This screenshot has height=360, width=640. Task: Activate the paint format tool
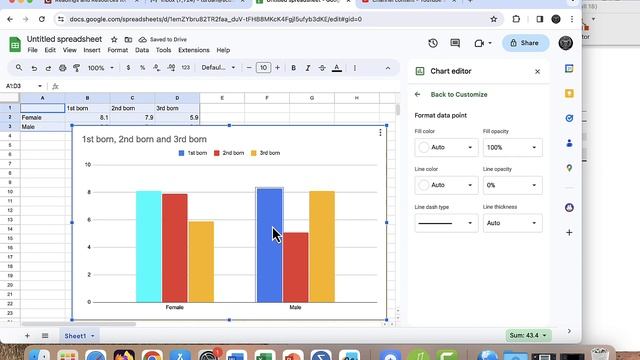click(76, 68)
